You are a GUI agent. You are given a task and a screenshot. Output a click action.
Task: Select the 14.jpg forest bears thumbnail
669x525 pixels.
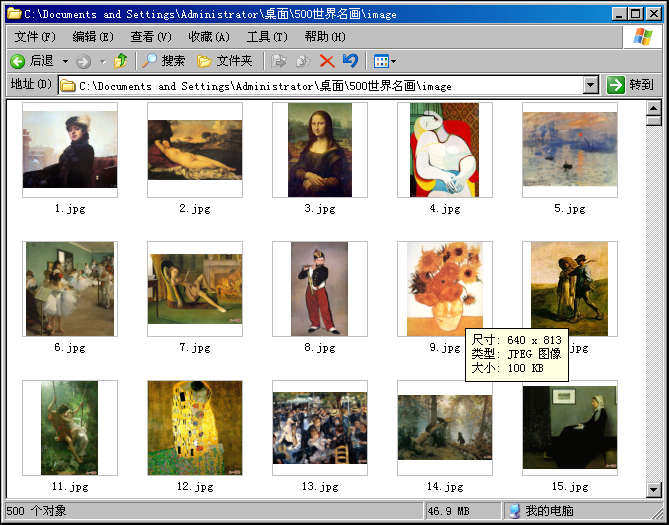click(445, 428)
